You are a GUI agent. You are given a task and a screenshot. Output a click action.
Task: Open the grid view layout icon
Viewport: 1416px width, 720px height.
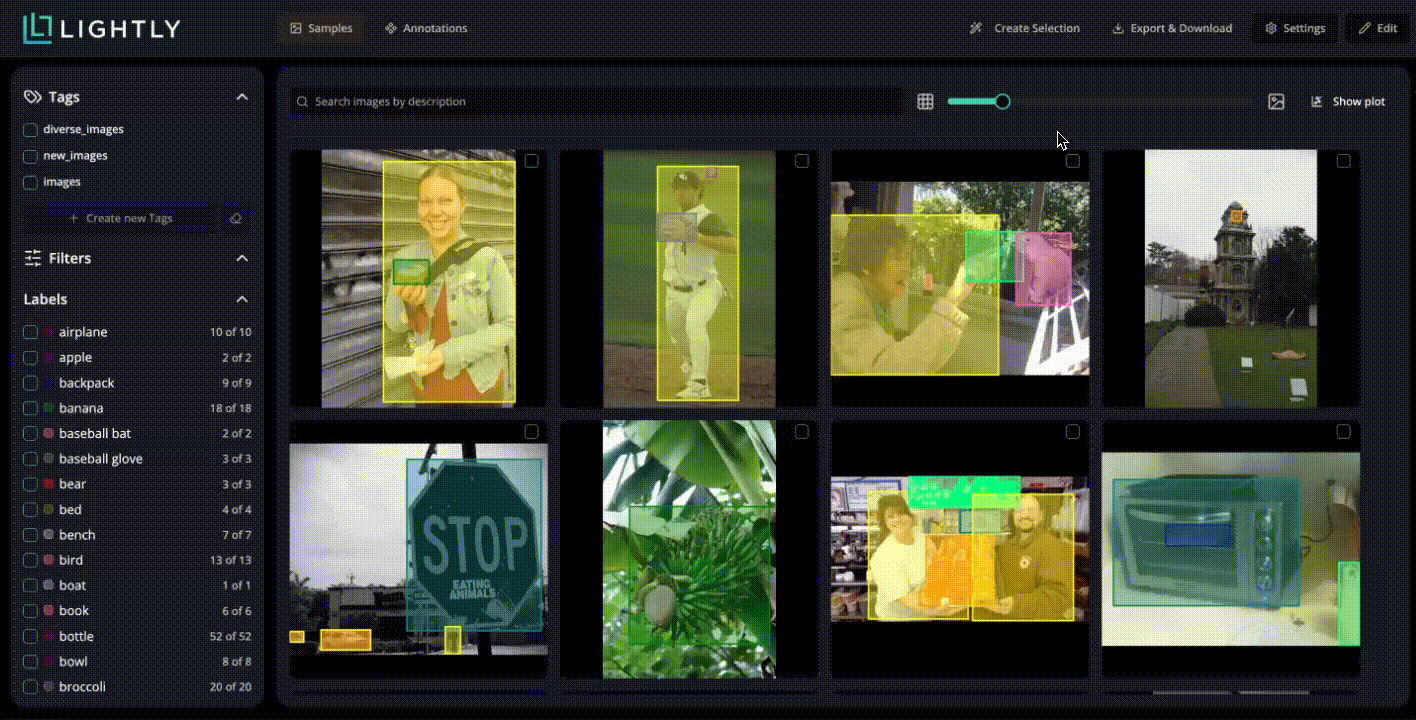click(924, 101)
